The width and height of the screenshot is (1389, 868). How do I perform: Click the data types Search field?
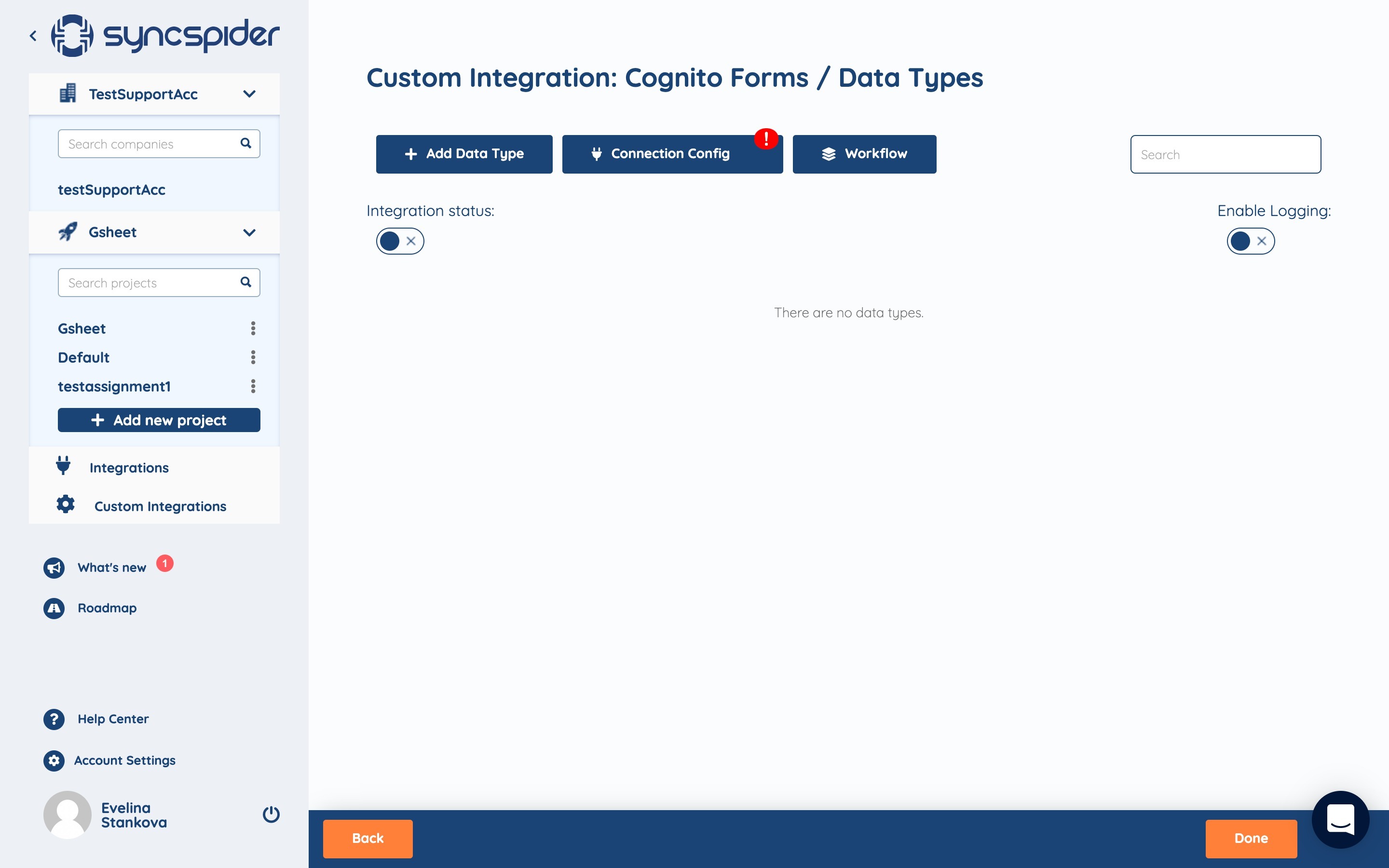(x=1225, y=154)
